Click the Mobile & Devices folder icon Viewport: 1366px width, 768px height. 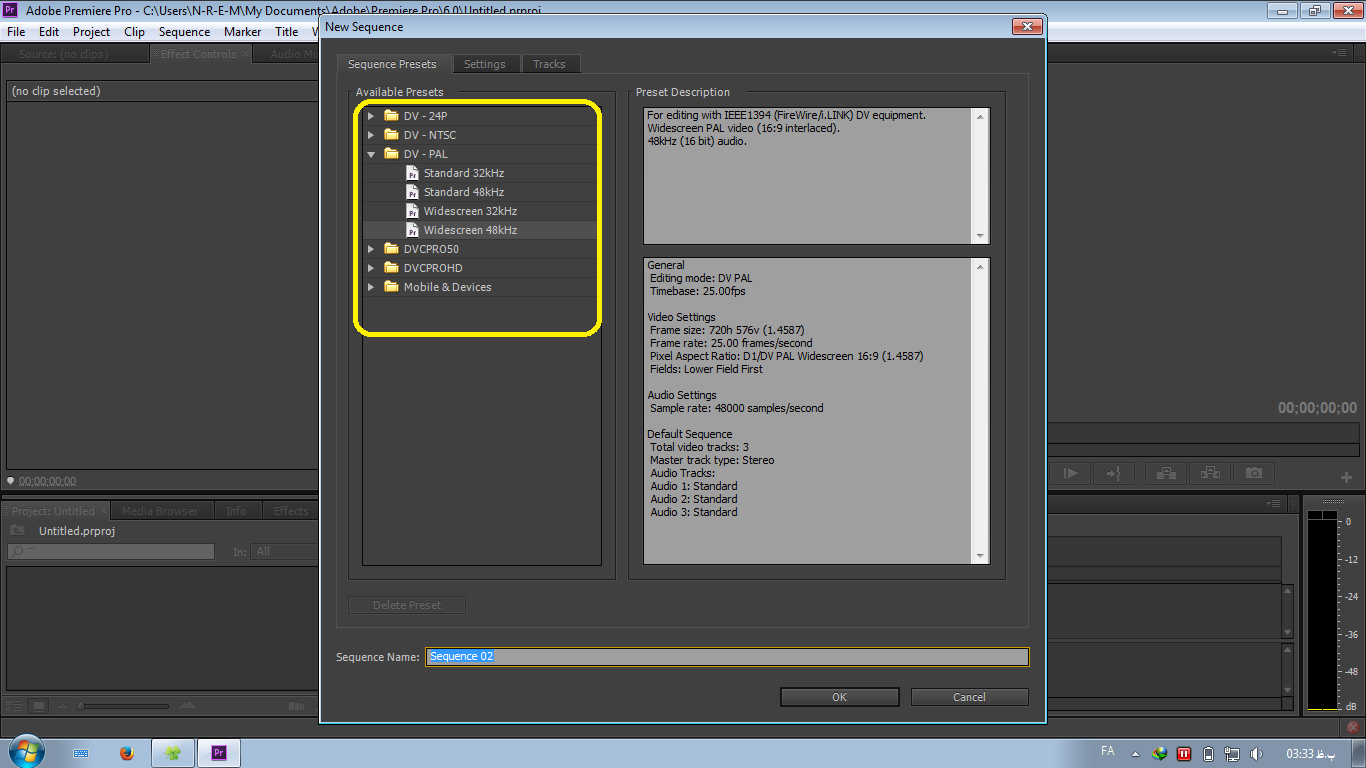pos(391,287)
